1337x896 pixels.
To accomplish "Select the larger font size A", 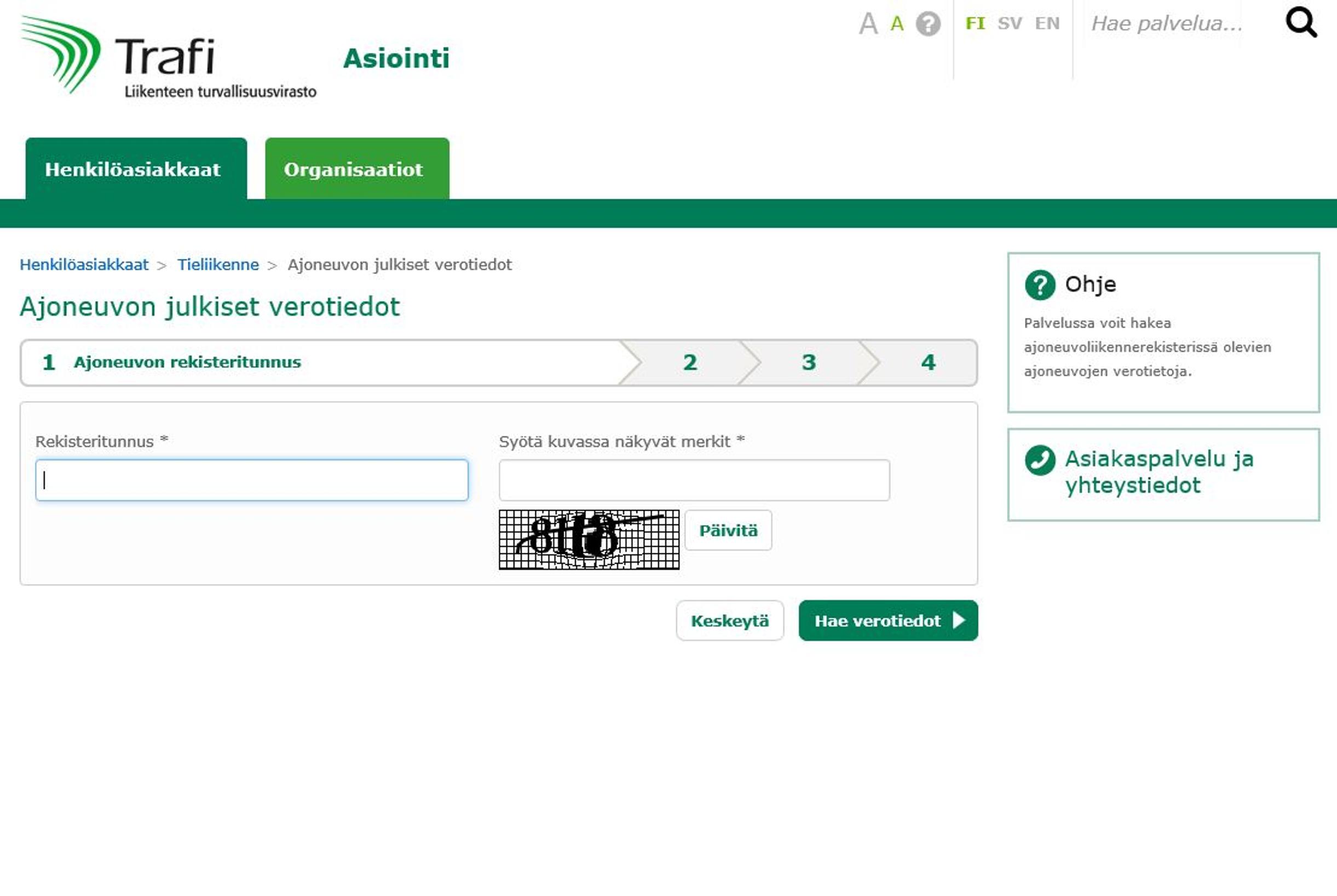I will click(x=868, y=24).
